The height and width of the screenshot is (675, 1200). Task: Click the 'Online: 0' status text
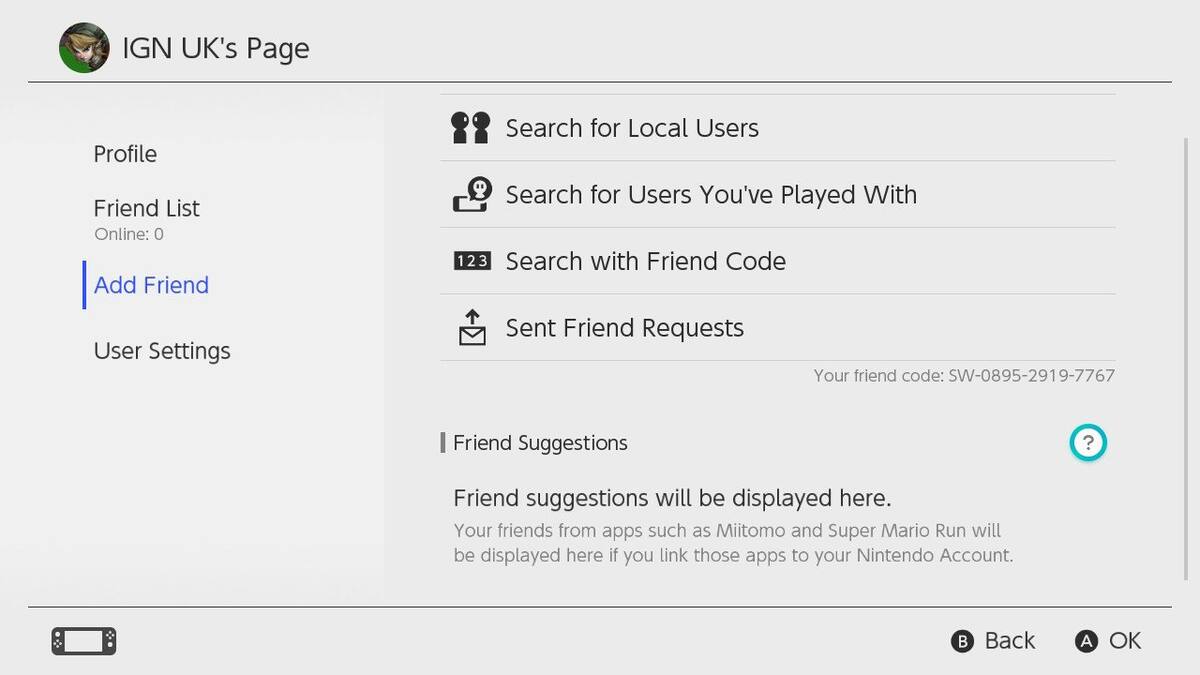click(x=129, y=235)
